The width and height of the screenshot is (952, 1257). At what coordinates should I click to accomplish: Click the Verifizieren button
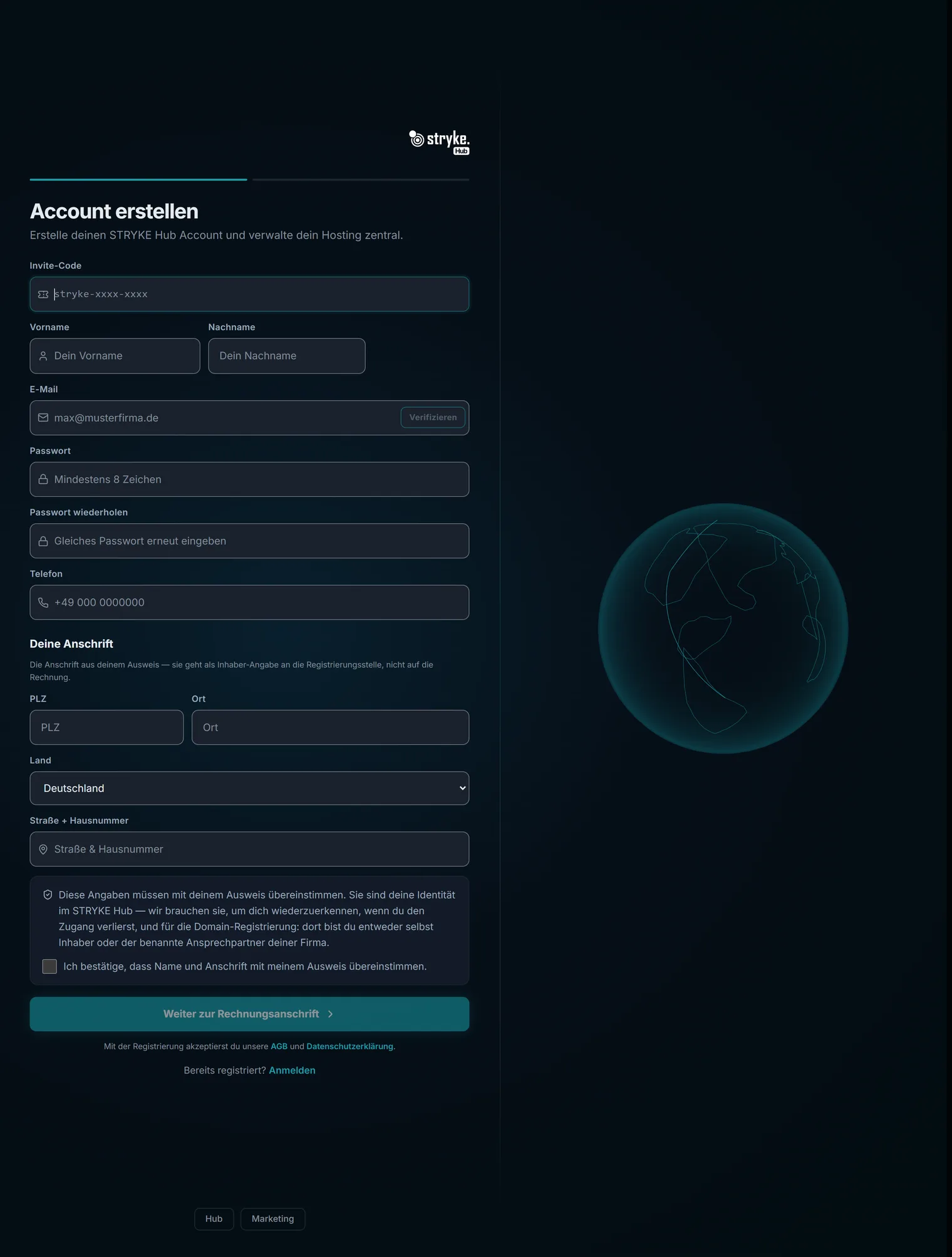[433, 417]
